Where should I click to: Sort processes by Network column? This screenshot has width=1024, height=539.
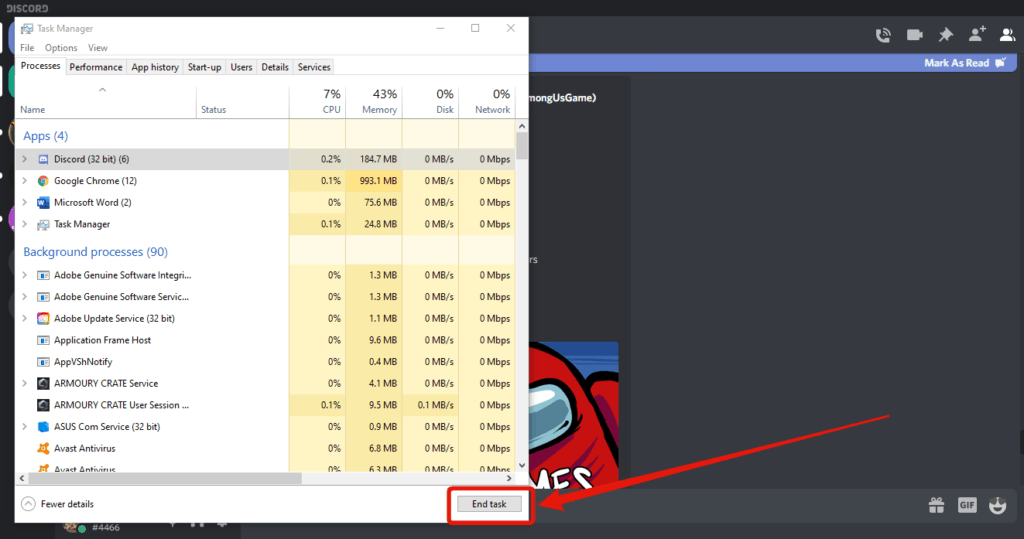(487, 103)
